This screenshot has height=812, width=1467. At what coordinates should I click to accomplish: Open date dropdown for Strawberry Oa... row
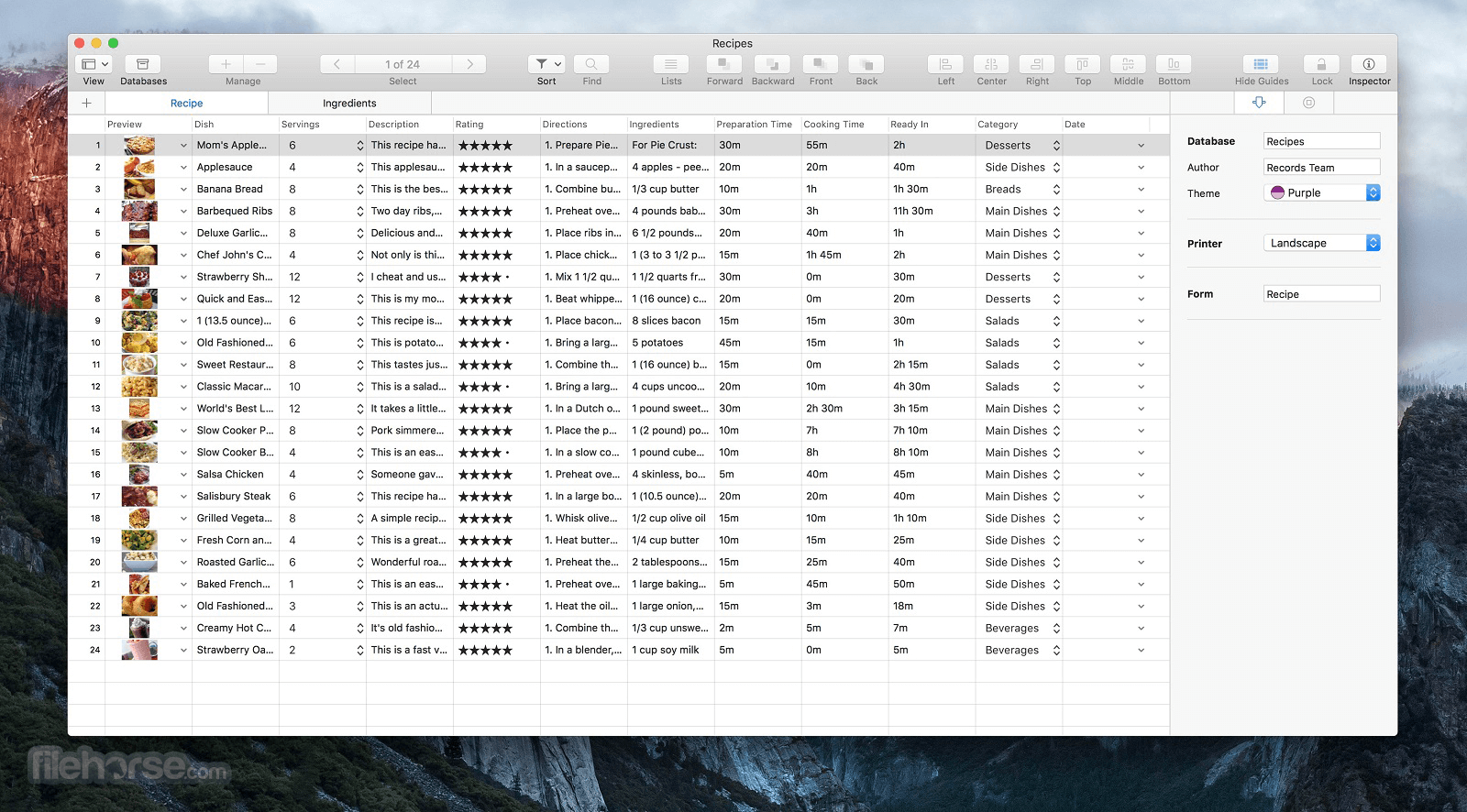click(x=1141, y=651)
